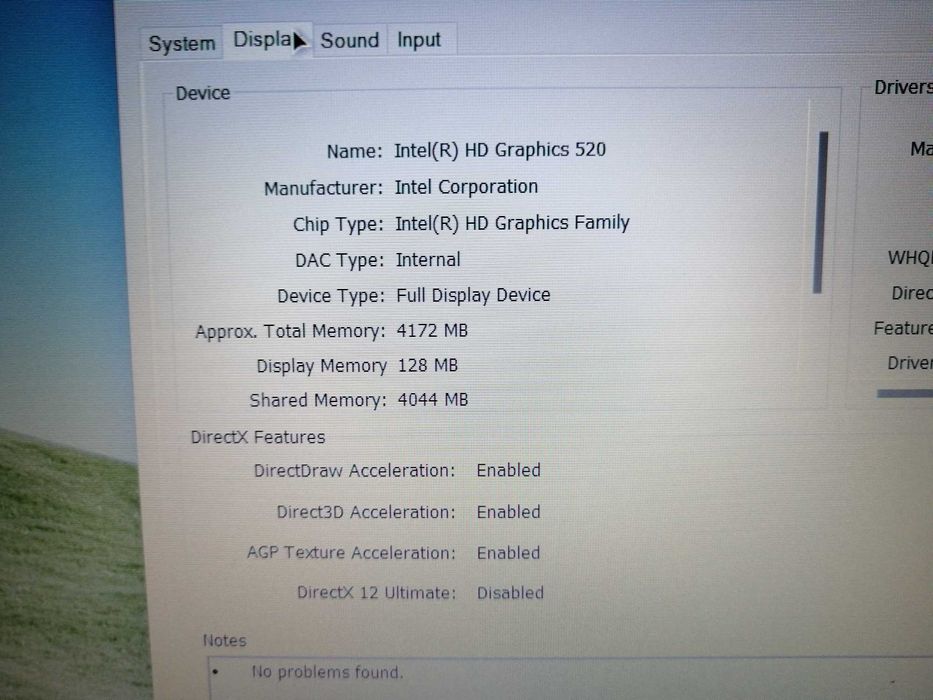Click the Approx. Total Memory label
This screenshot has width=933, height=700.
pyautogui.click(x=290, y=332)
